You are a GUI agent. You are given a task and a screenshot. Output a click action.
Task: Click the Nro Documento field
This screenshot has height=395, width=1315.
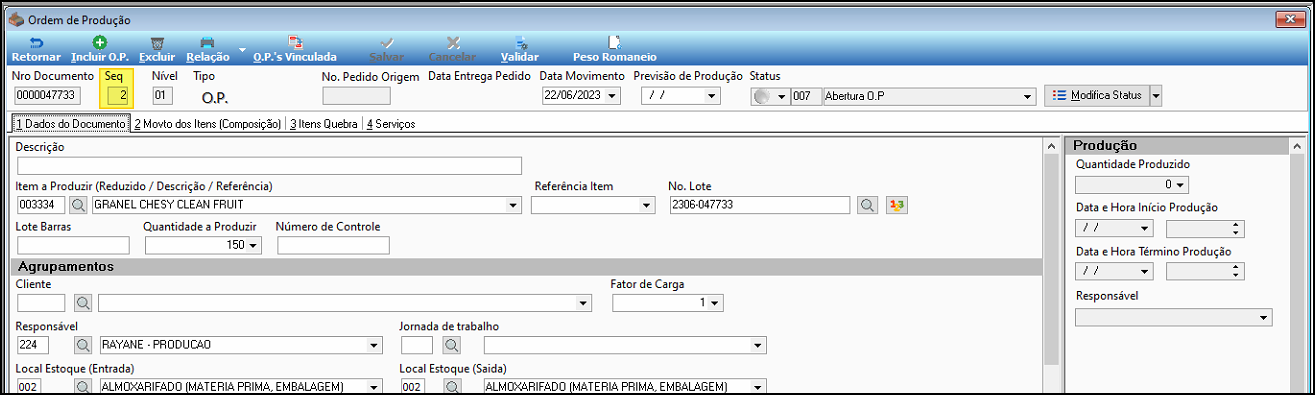click(x=47, y=96)
